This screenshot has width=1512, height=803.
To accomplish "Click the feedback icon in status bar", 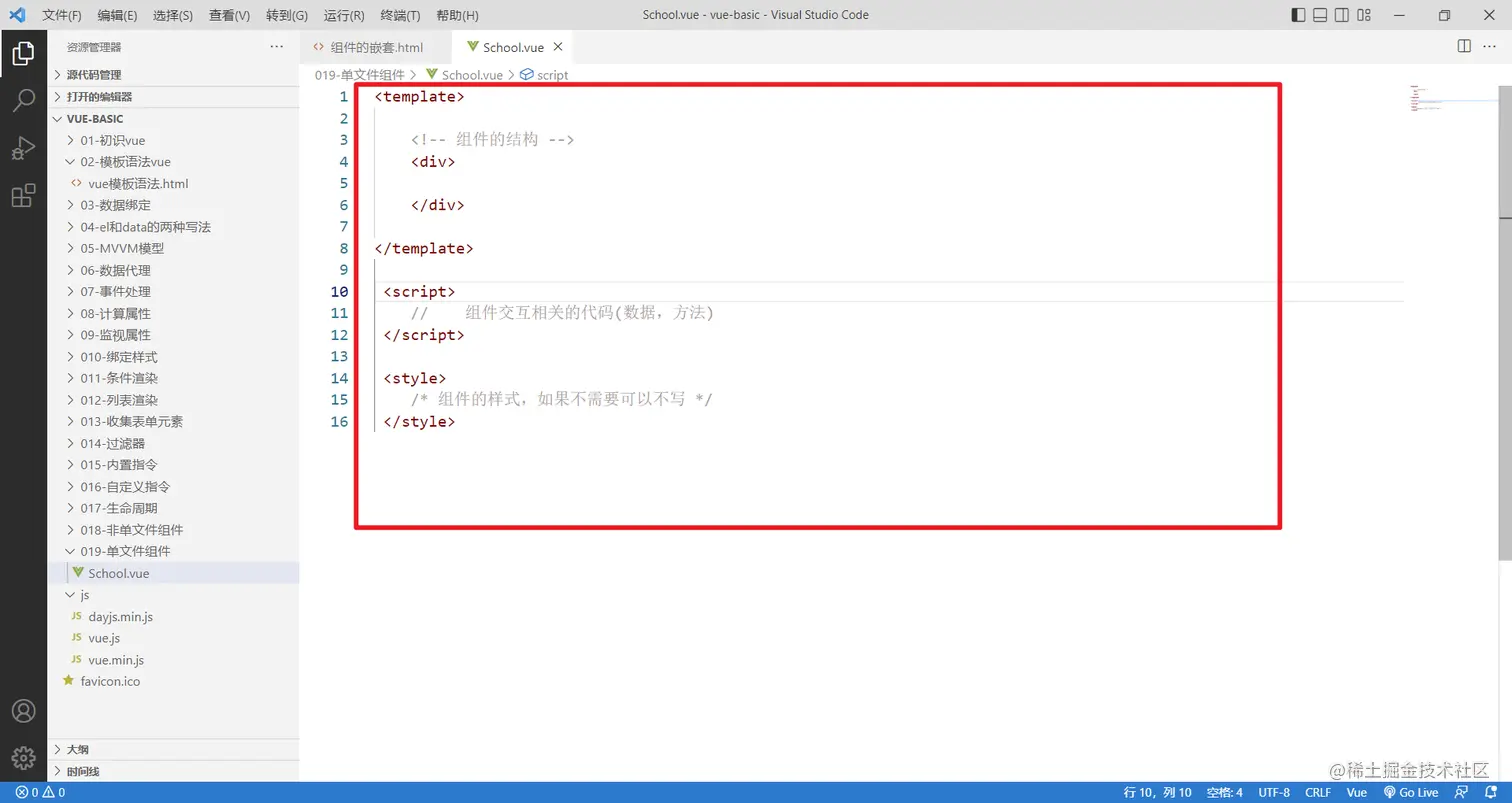I will pos(1461,792).
